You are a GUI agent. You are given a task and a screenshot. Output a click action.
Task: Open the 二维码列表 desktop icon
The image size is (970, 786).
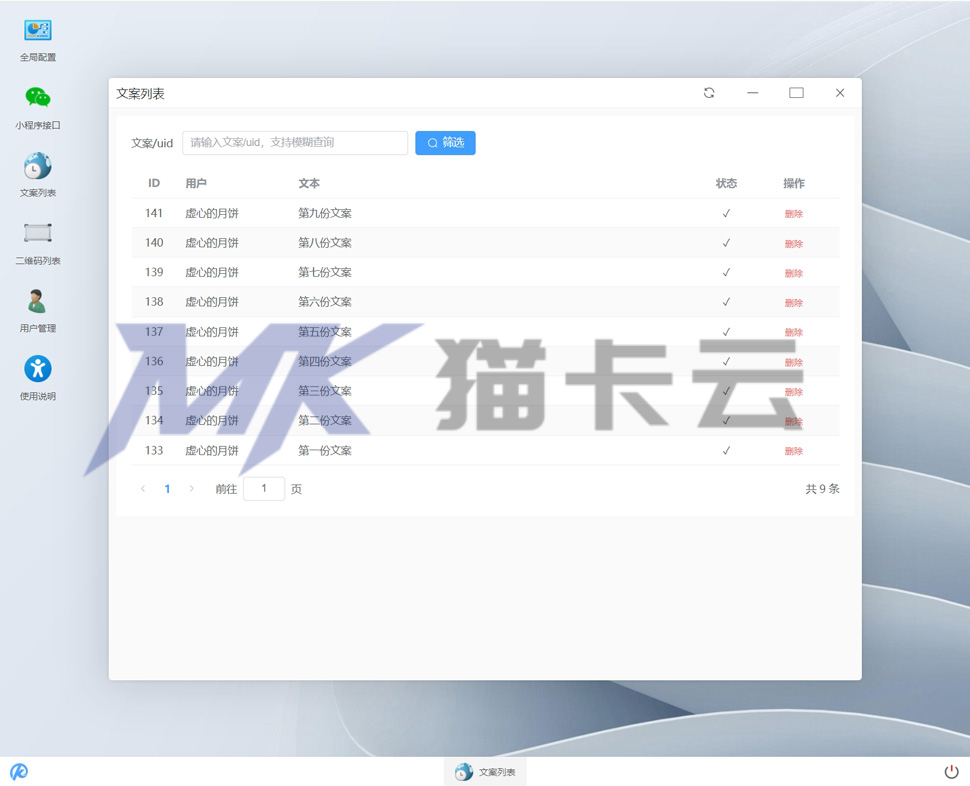[x=38, y=243]
